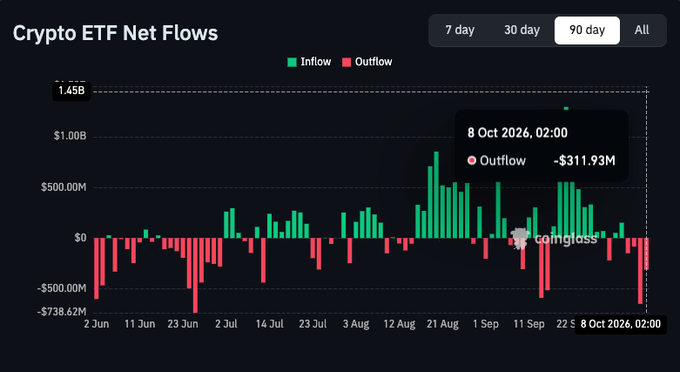
Task: Click the green Inflow legend swatch
Action: (x=292, y=62)
